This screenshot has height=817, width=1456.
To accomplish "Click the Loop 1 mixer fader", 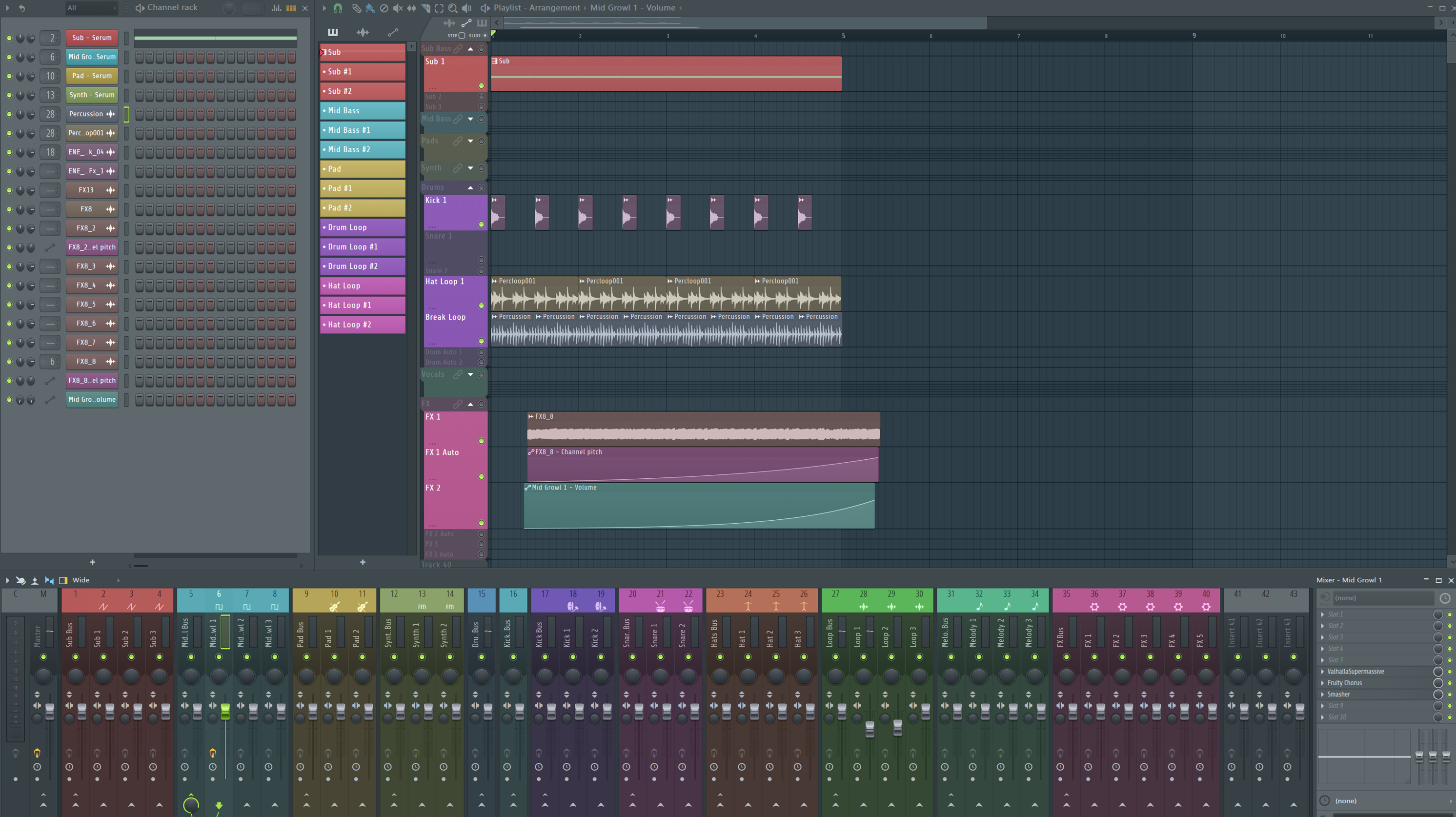I will [x=870, y=729].
